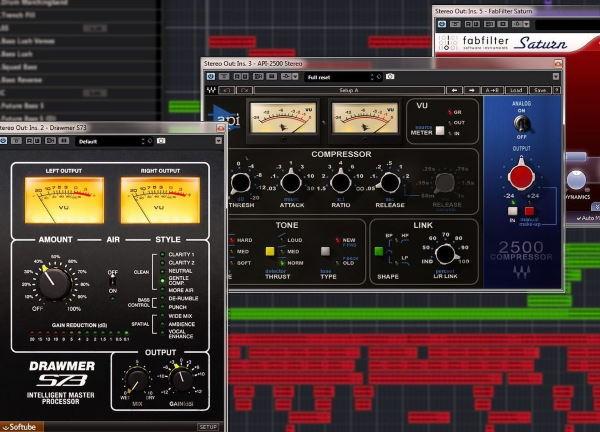Click the Setup button on Drawmer S73
This screenshot has height=432, width=600.
[x=208, y=426]
